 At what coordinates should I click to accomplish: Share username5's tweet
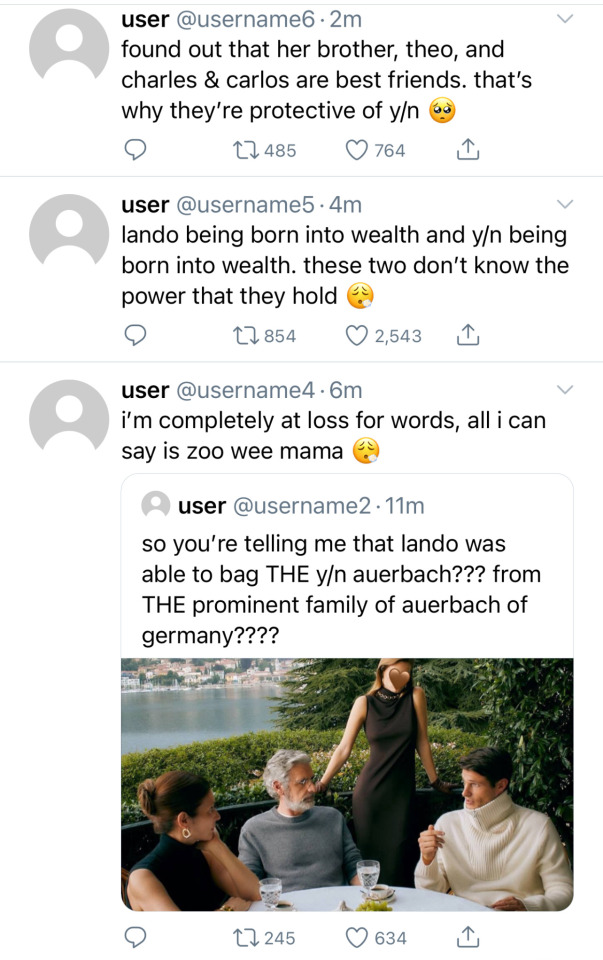467,336
